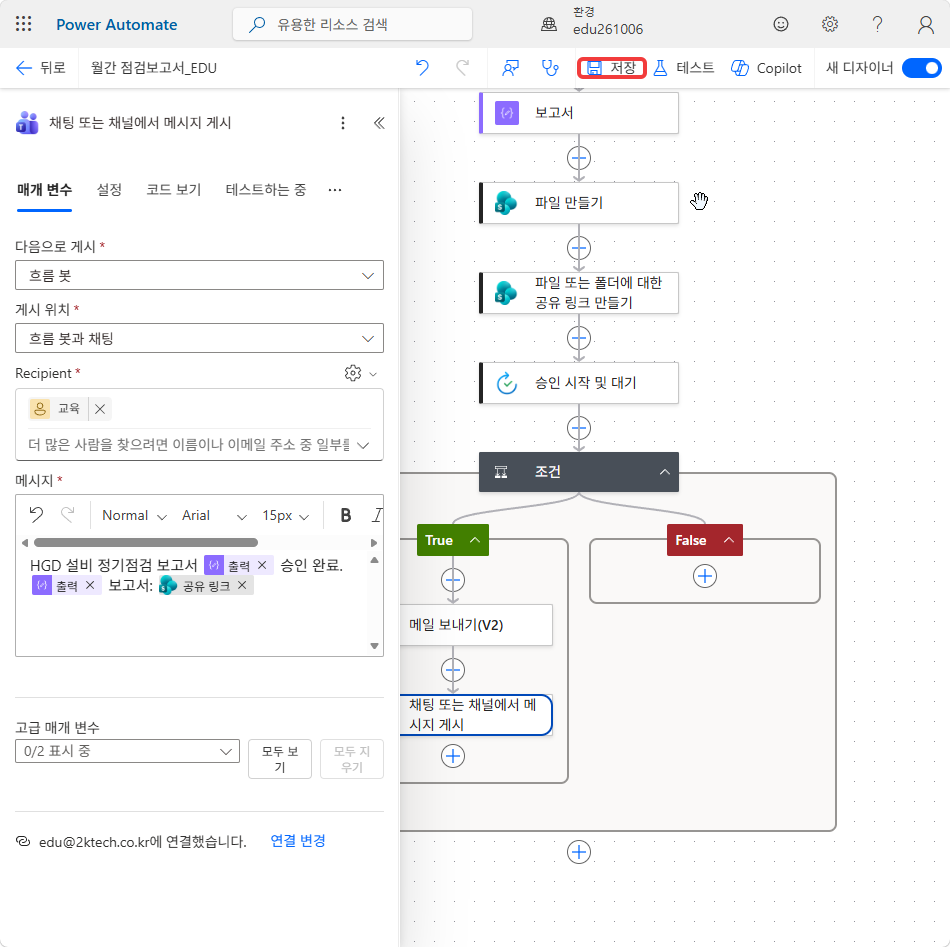950x947 pixels.
Task: Open the help question mark icon
Action: click(x=877, y=24)
